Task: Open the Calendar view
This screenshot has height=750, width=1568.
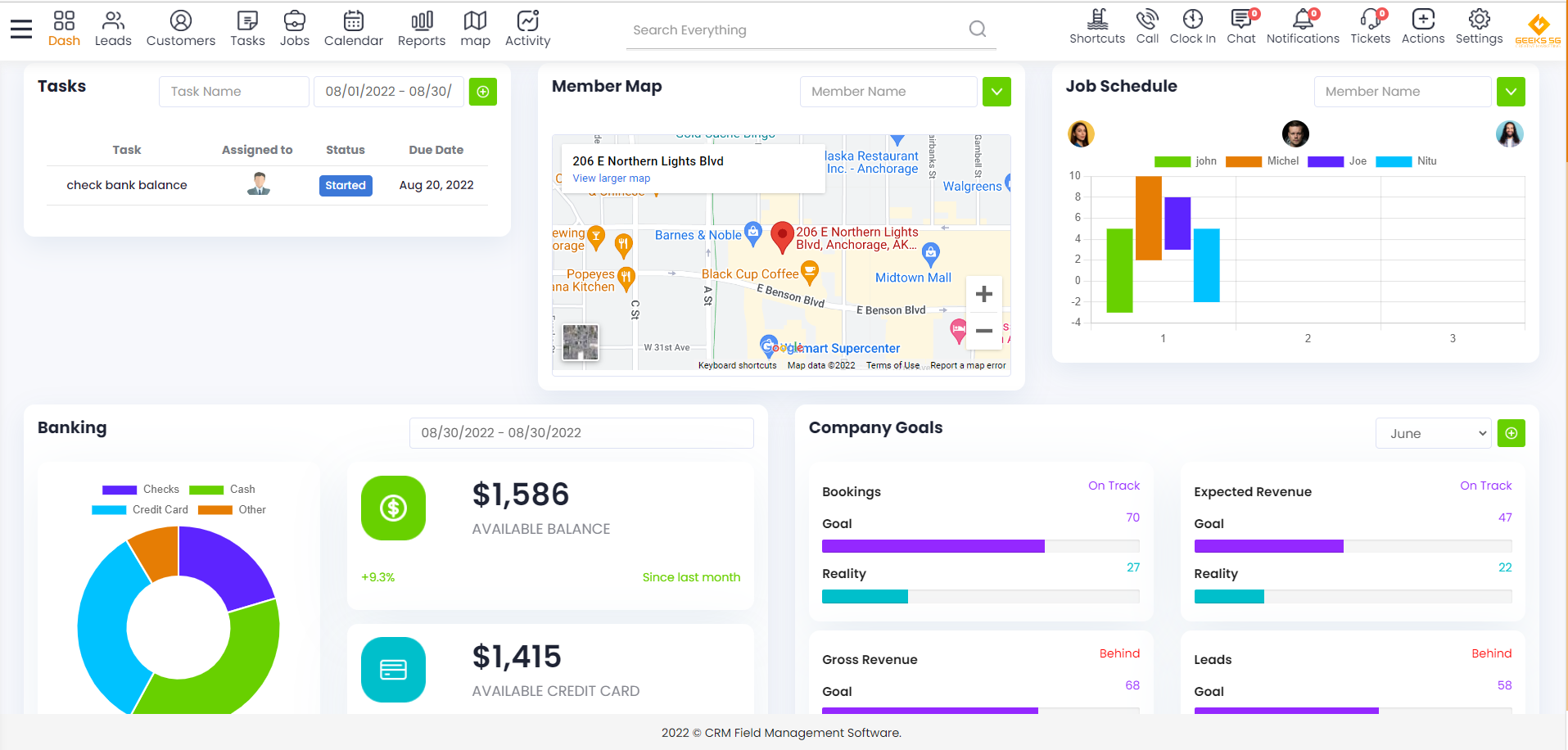Action: point(353,29)
